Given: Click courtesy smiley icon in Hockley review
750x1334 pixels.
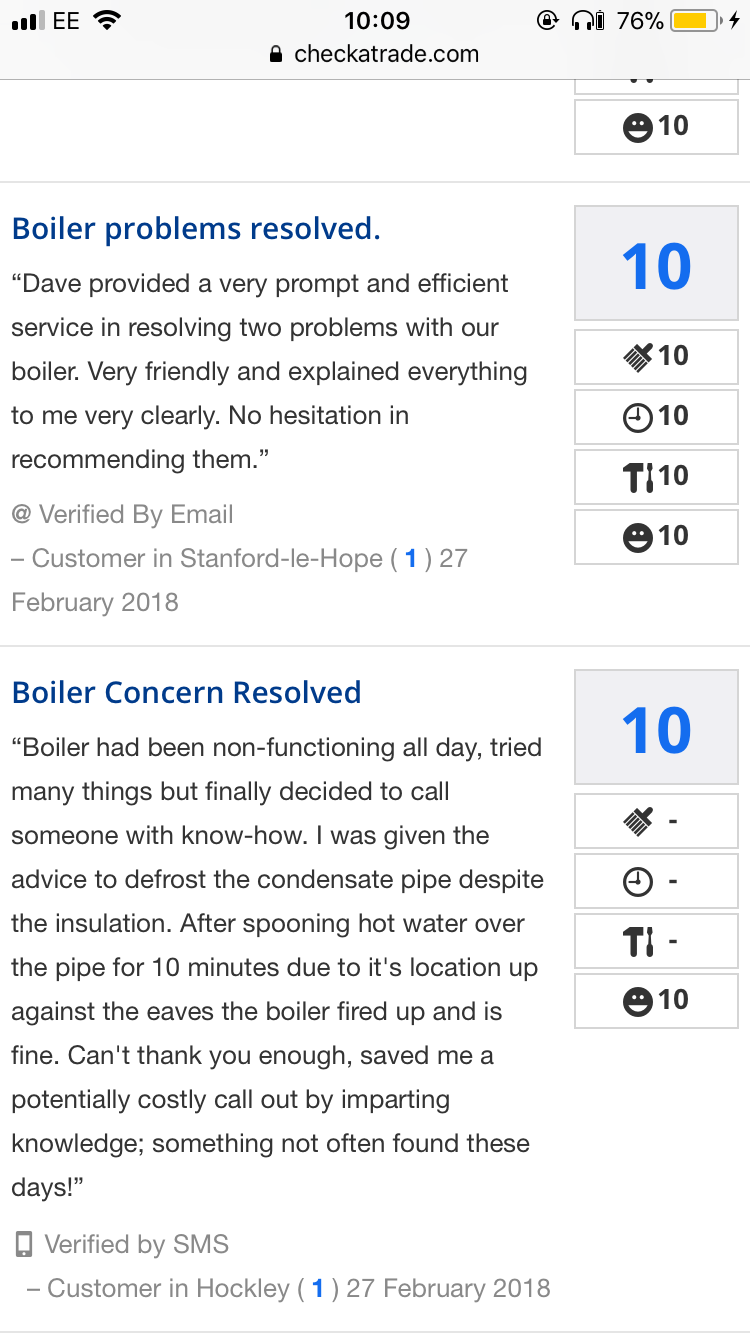Looking at the screenshot, I should [637, 1000].
